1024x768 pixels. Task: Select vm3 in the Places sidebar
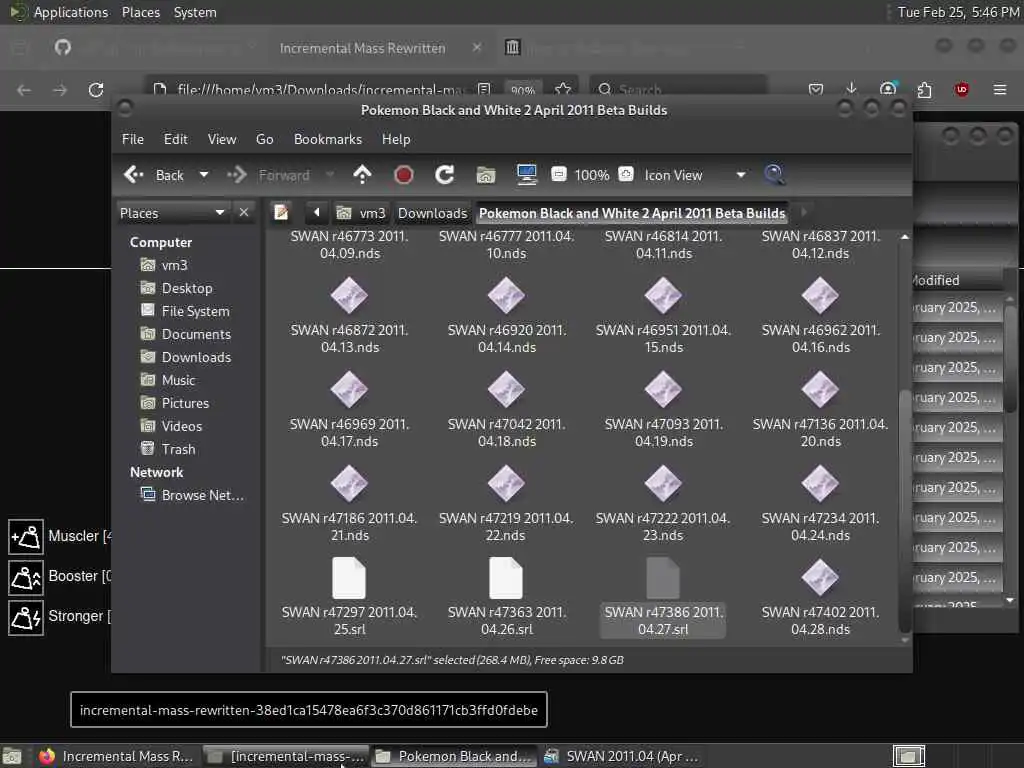pos(174,265)
